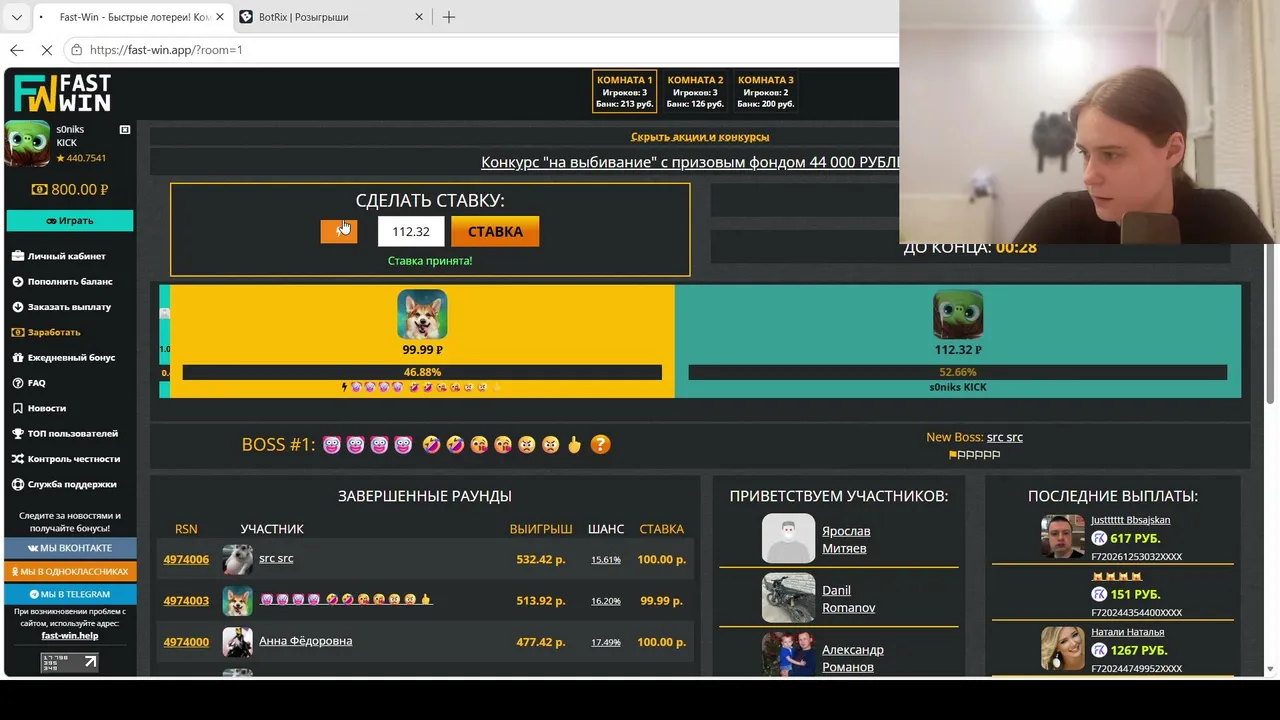Open Александр Романов participant link
This screenshot has height=720, width=1280.
coord(853,658)
